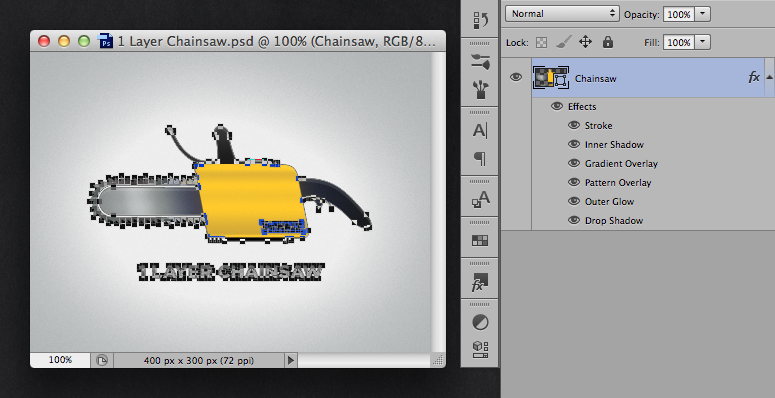Image resolution: width=775 pixels, height=398 pixels.
Task: Click the Opacity label scrubby slider
Action: (642, 15)
